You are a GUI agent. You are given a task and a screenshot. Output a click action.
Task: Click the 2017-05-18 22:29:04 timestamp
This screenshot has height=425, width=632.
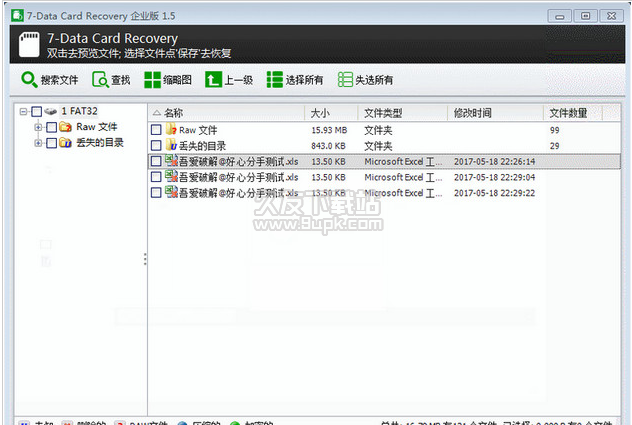tap(495, 177)
